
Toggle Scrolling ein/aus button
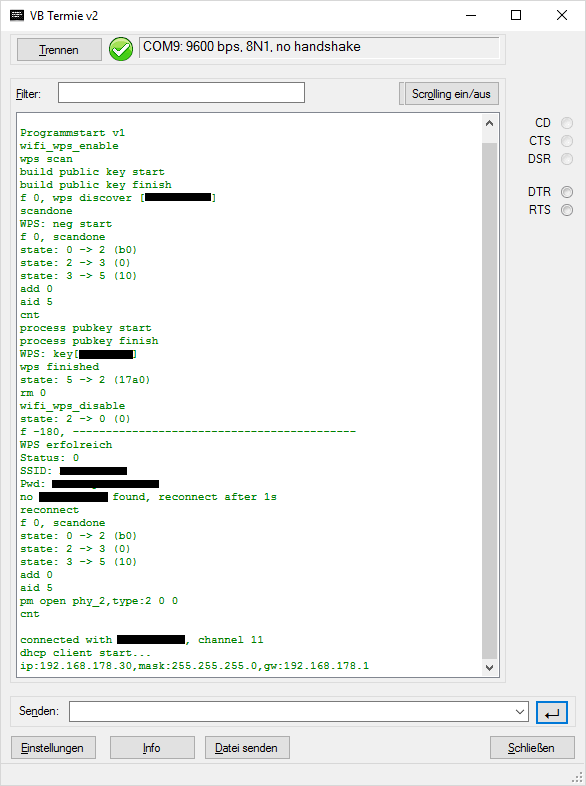coord(451,94)
